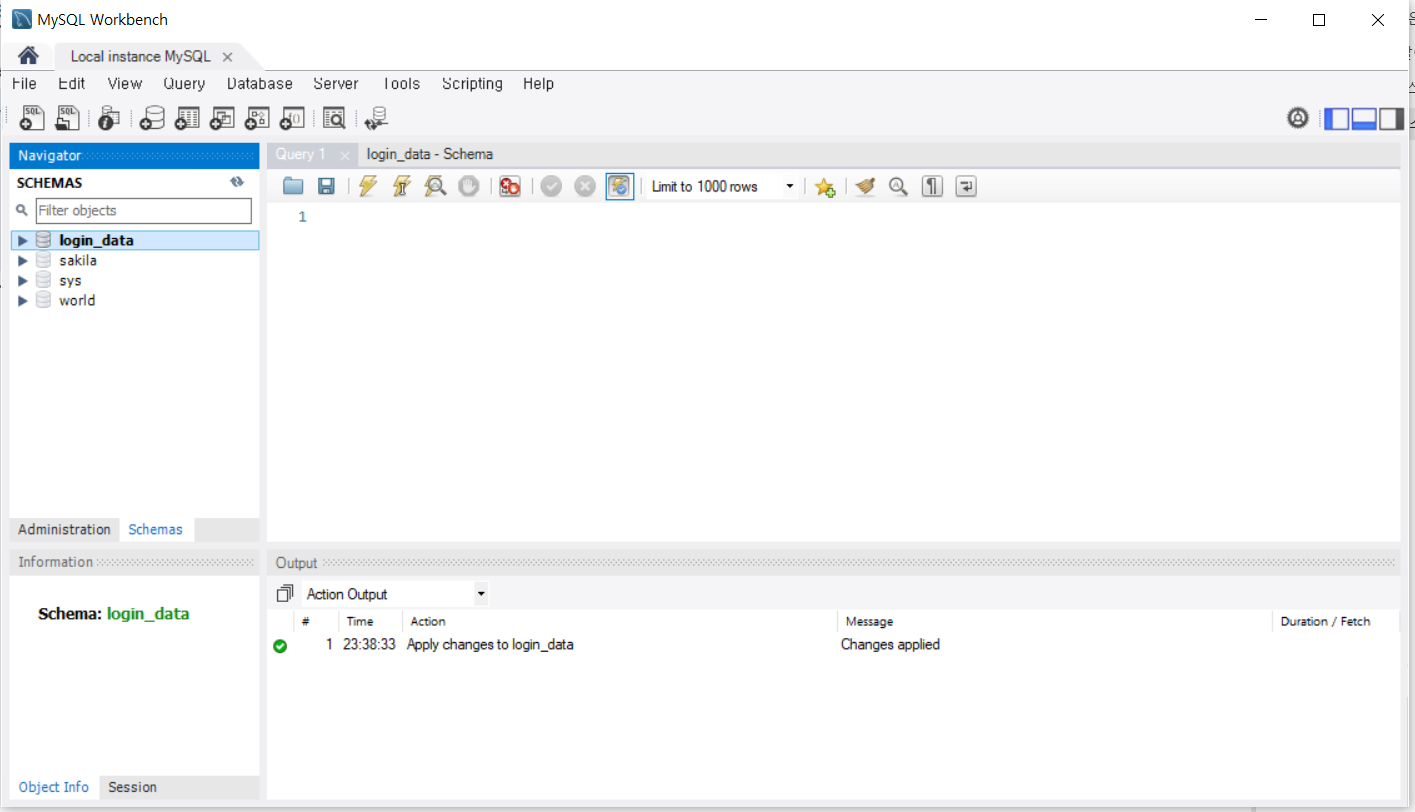
Task: Create a new SQL tab icon
Action: tap(32, 118)
